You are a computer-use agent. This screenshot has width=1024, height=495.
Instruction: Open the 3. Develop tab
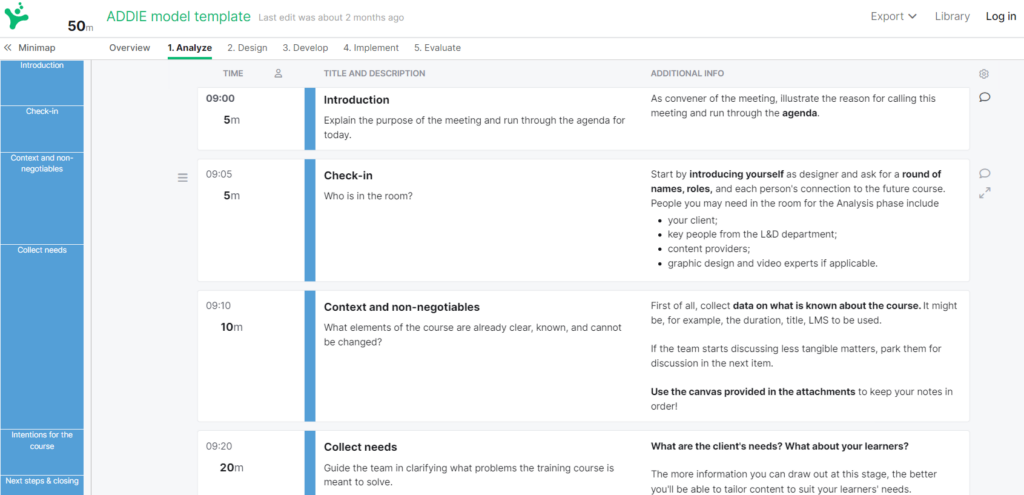(305, 48)
